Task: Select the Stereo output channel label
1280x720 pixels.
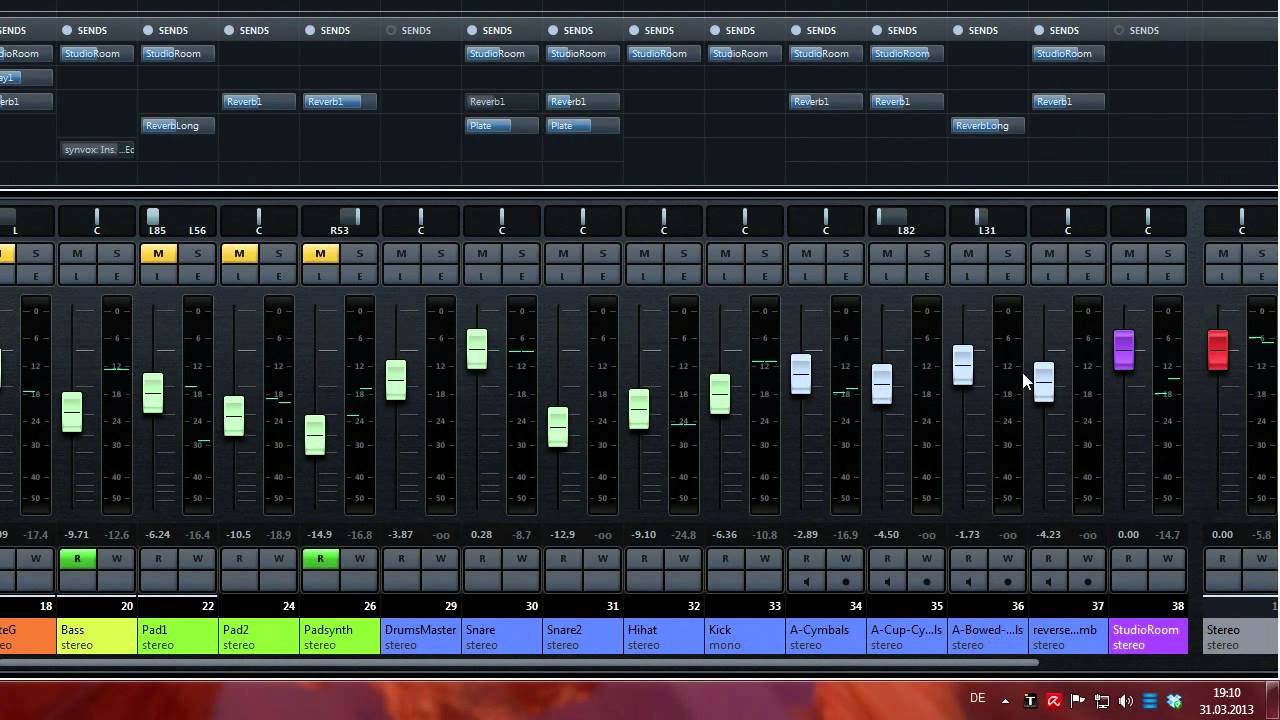Action: pyautogui.click(x=1240, y=637)
